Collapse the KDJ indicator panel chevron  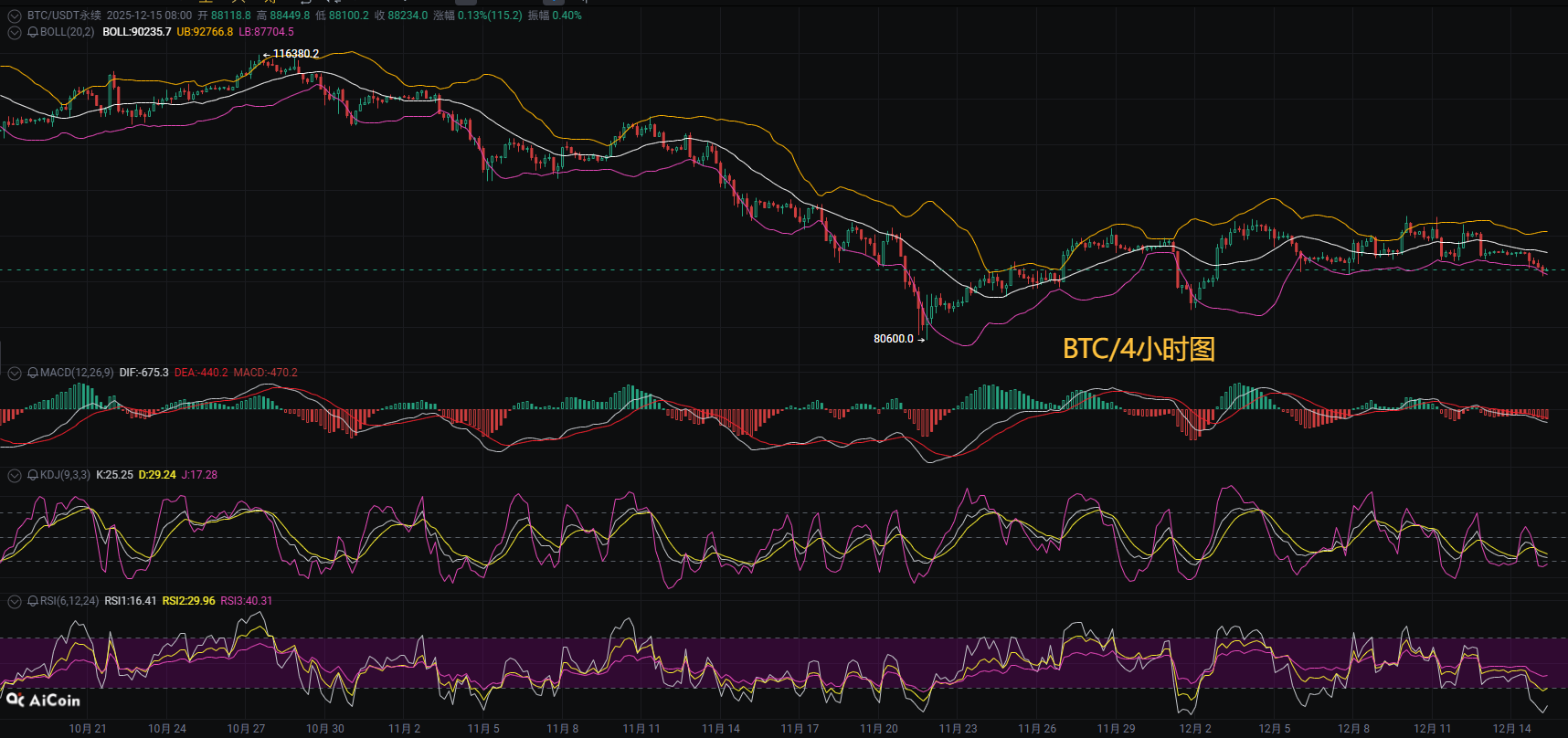coord(14,475)
